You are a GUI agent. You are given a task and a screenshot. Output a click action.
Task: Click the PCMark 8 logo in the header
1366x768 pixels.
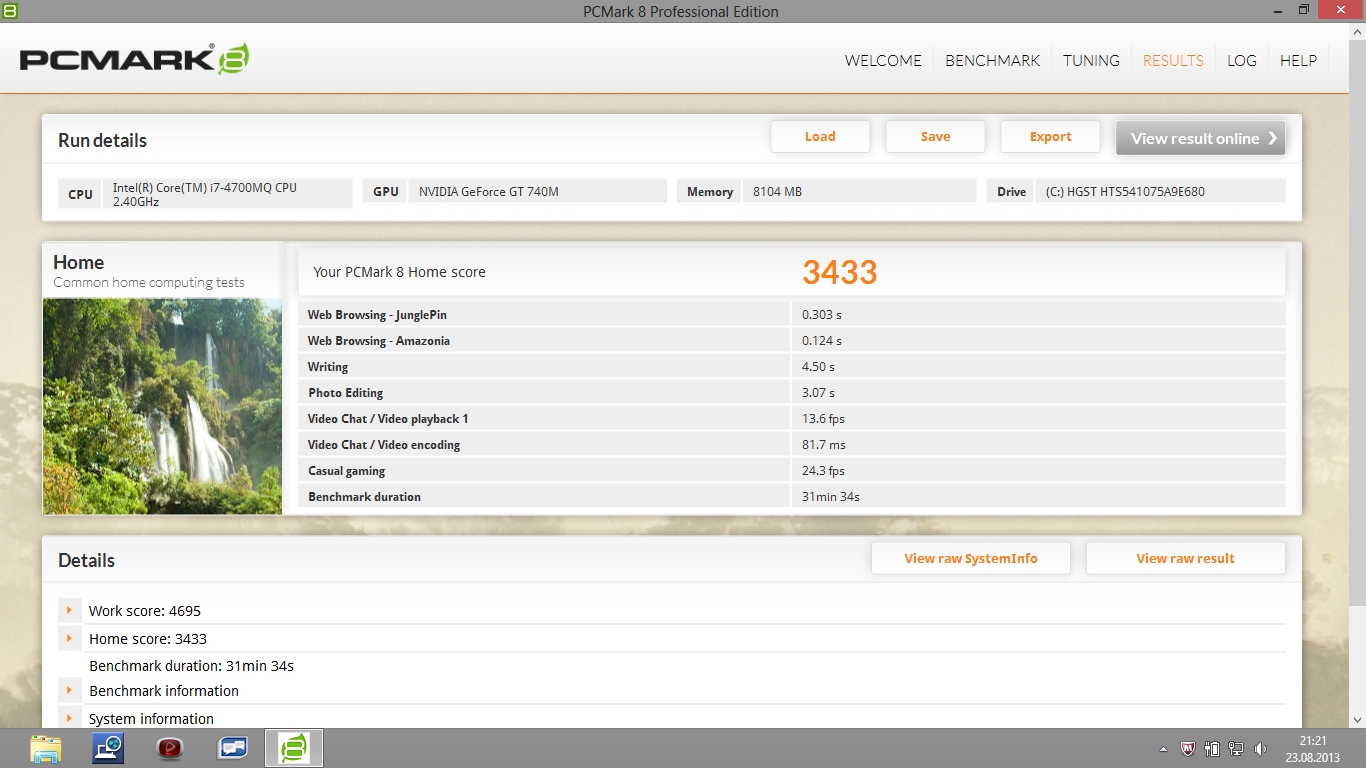134,60
